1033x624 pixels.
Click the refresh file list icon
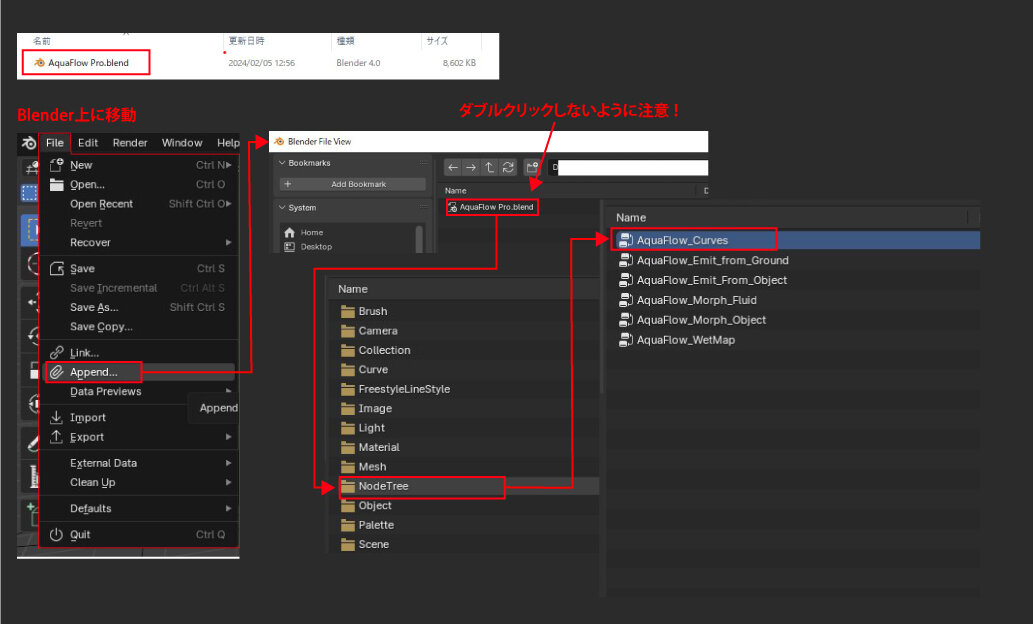pos(508,167)
